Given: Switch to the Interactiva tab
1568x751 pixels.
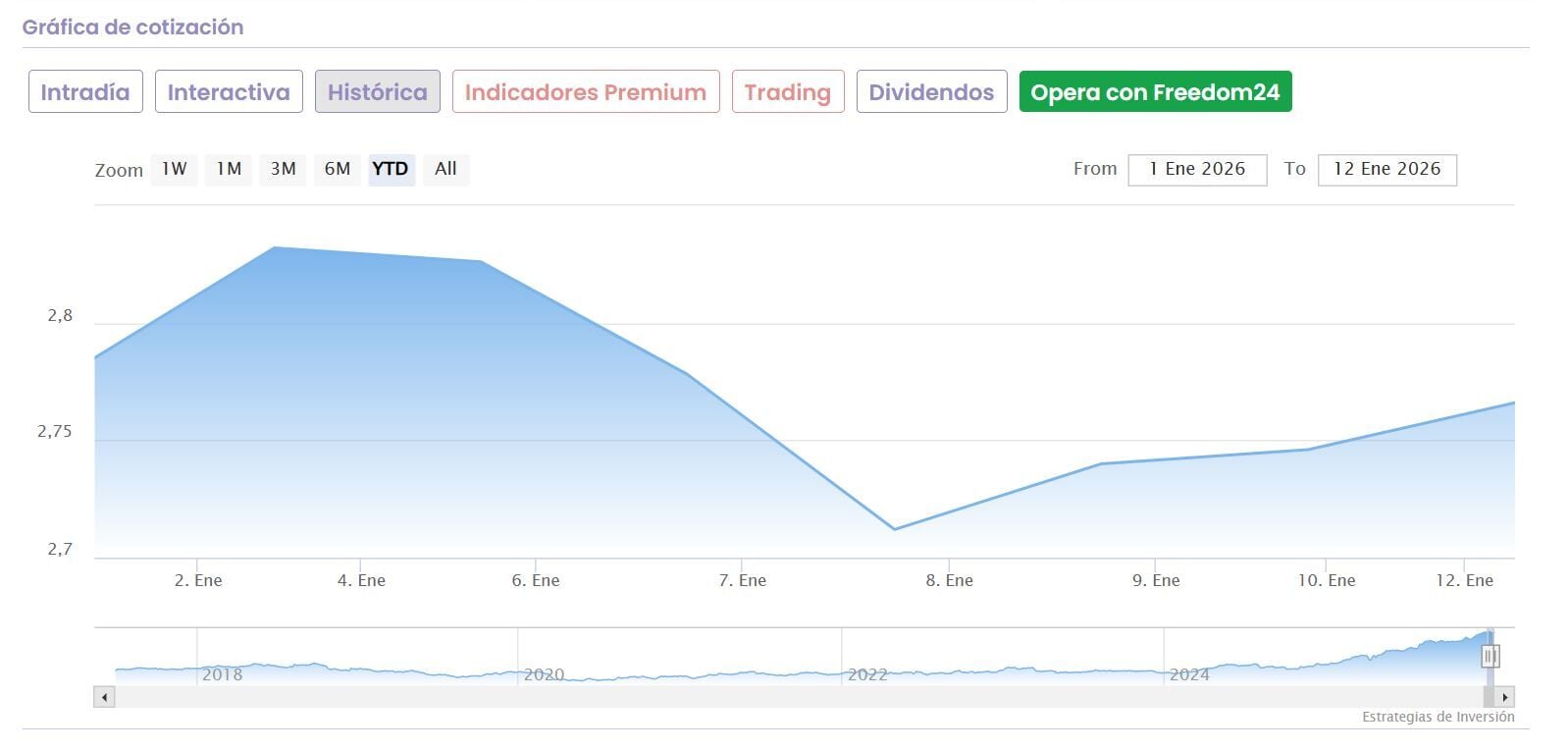Looking at the screenshot, I should point(229,92).
